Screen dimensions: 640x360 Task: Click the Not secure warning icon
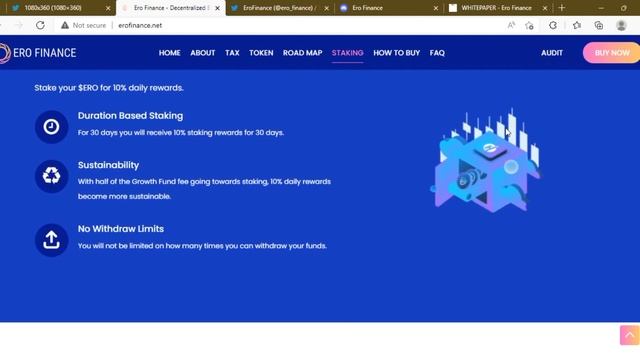(65, 25)
